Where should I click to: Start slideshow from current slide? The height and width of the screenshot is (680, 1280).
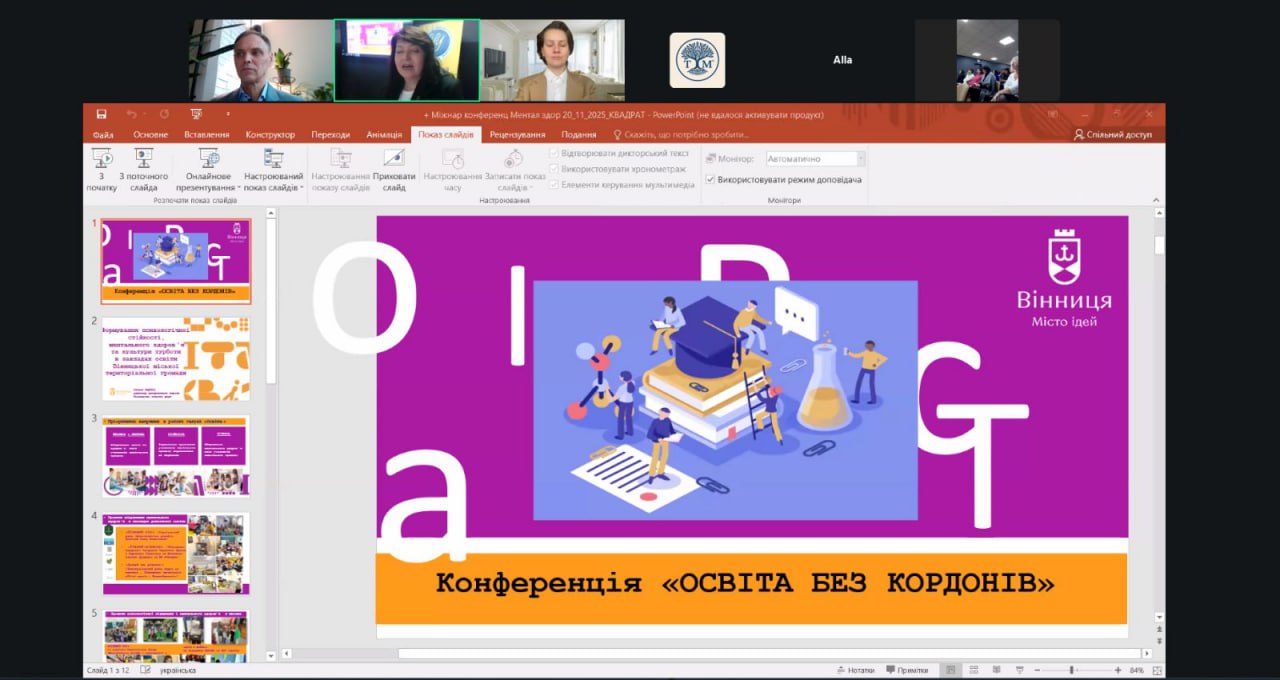click(x=143, y=168)
